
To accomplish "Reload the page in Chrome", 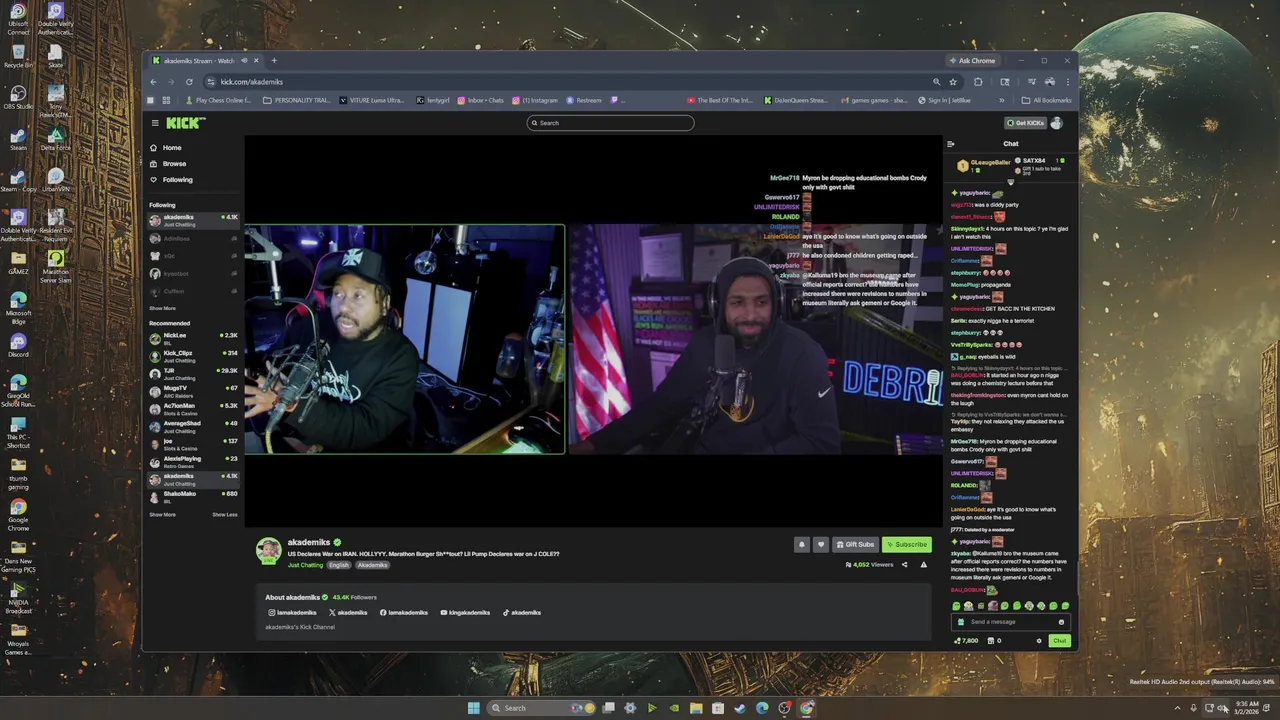I will (189, 82).
